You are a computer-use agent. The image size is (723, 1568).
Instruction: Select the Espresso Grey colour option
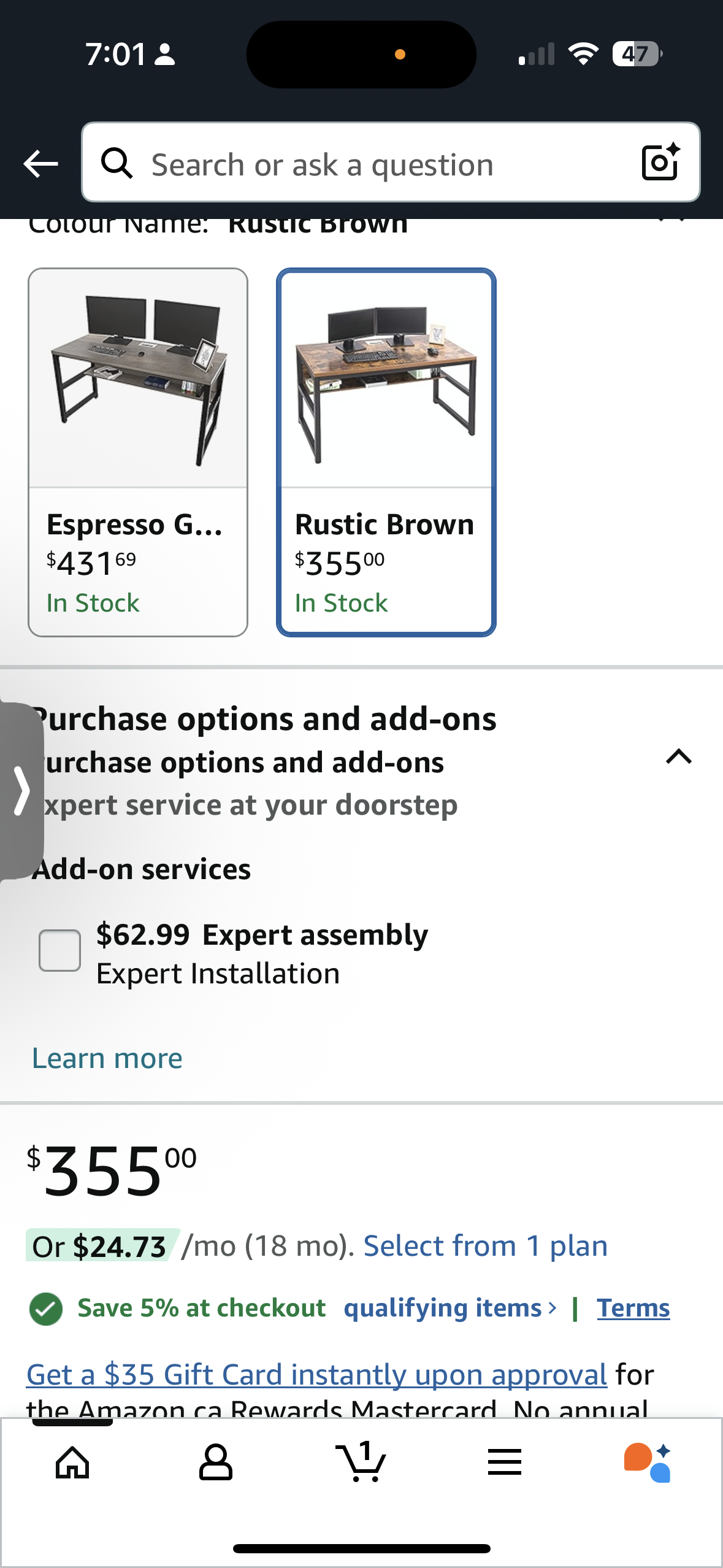click(x=138, y=452)
